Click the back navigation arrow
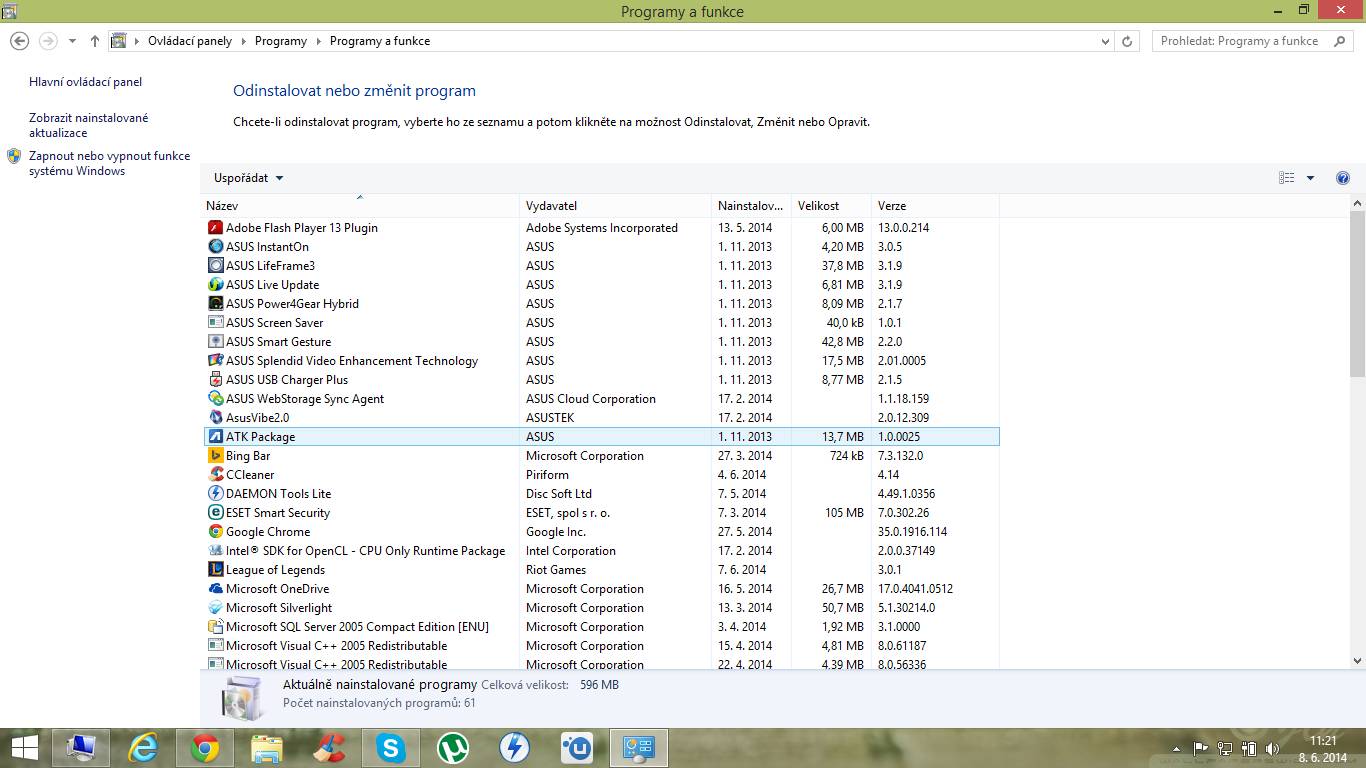Image resolution: width=1366 pixels, height=768 pixels. click(19, 41)
